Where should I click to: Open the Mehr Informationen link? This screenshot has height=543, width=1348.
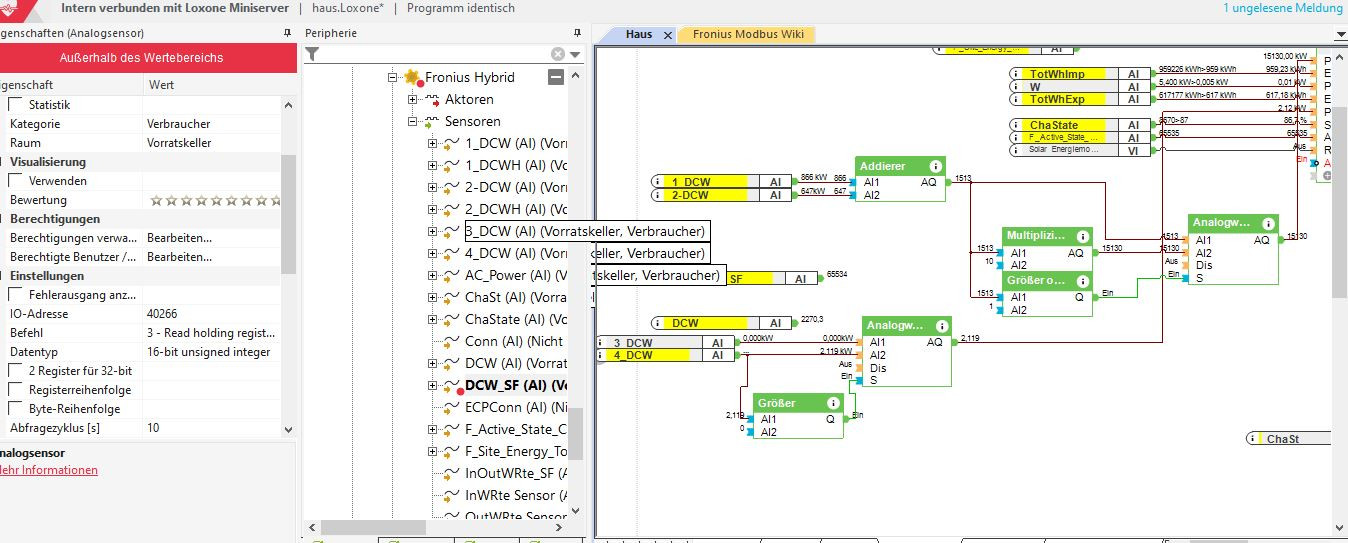[48, 470]
